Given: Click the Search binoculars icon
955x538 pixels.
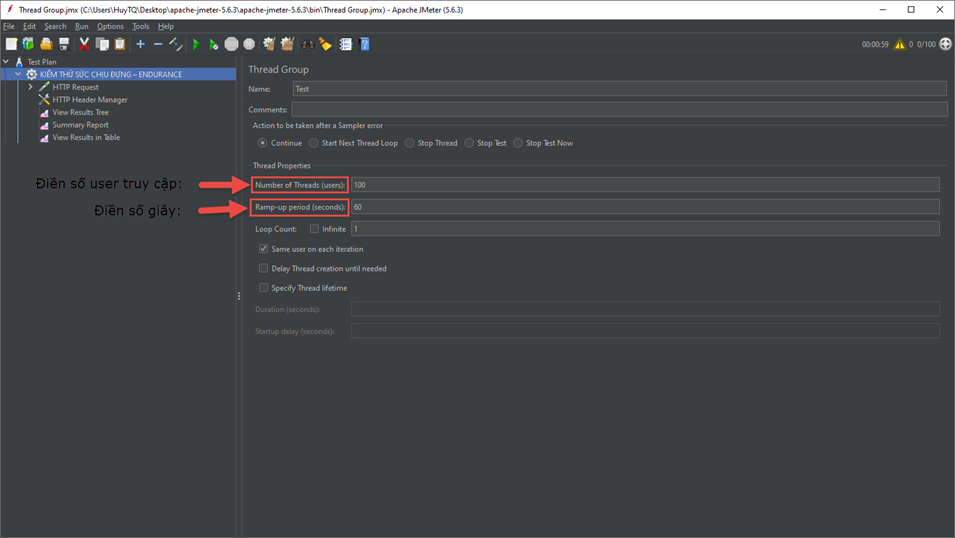Looking at the screenshot, I should [x=308, y=44].
